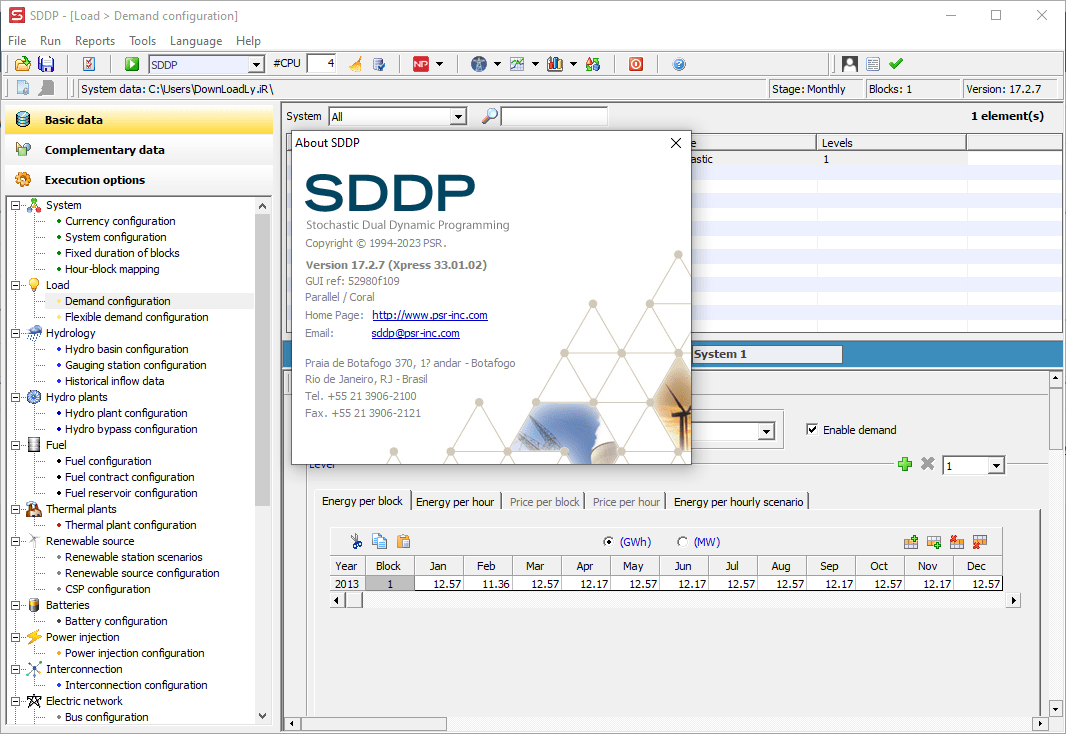The height and width of the screenshot is (734, 1066).
Task: Open the System filter dropdown showing All
Action: 458,115
